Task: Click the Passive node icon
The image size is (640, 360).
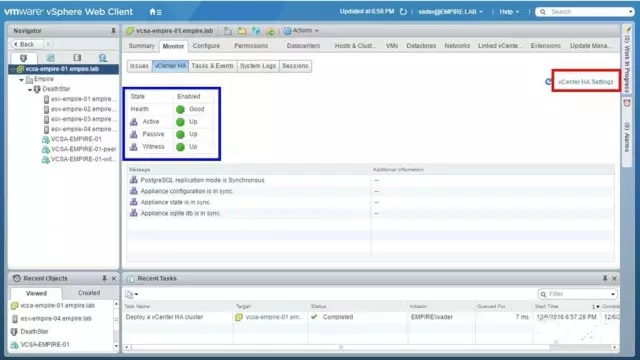Action: point(133,134)
